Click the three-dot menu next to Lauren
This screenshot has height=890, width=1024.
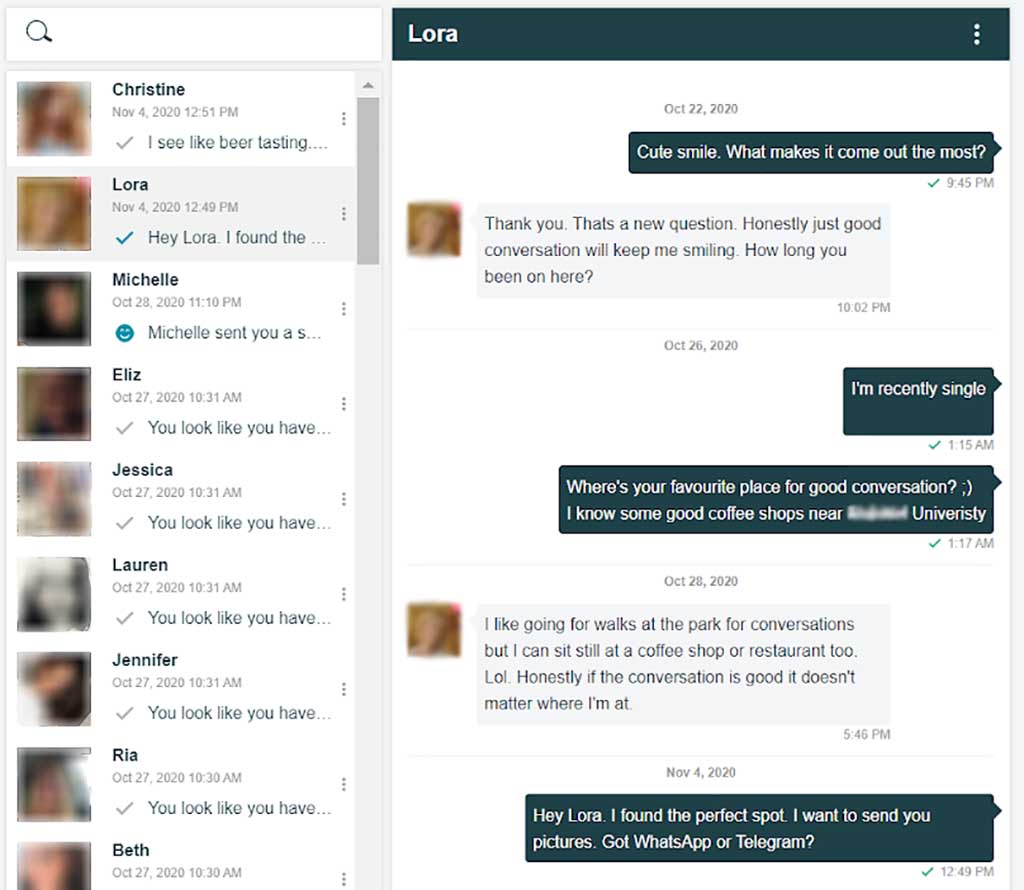pos(345,593)
